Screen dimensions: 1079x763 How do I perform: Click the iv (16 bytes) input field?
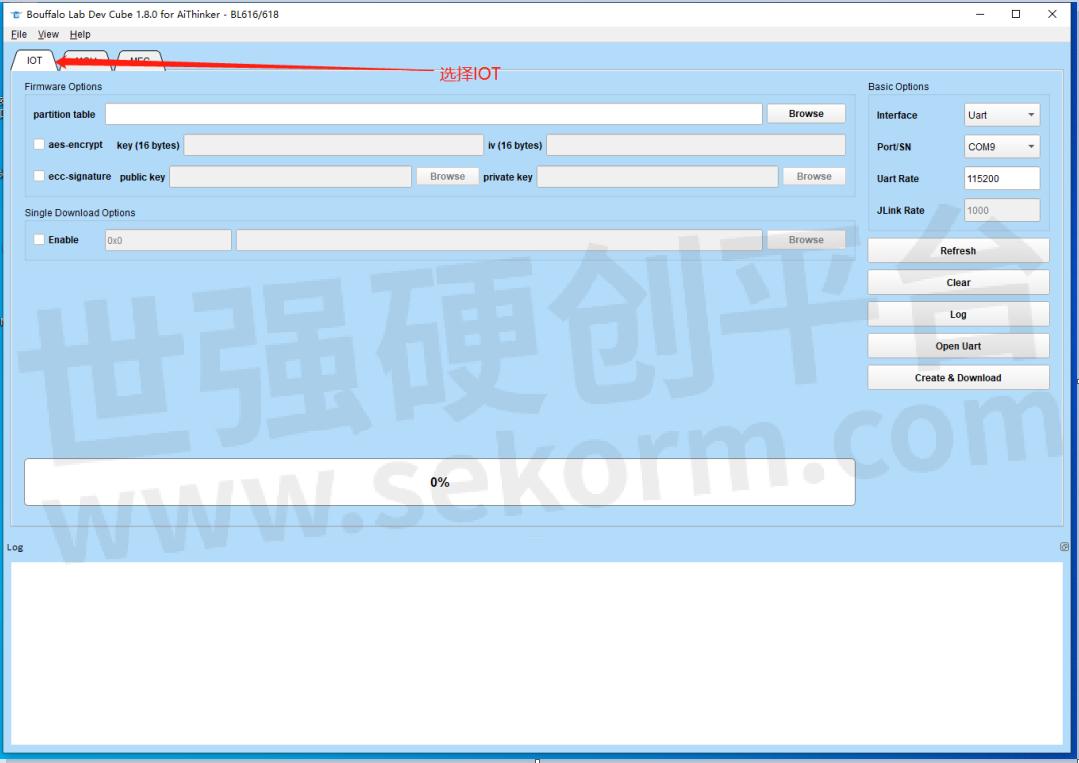tap(695, 144)
